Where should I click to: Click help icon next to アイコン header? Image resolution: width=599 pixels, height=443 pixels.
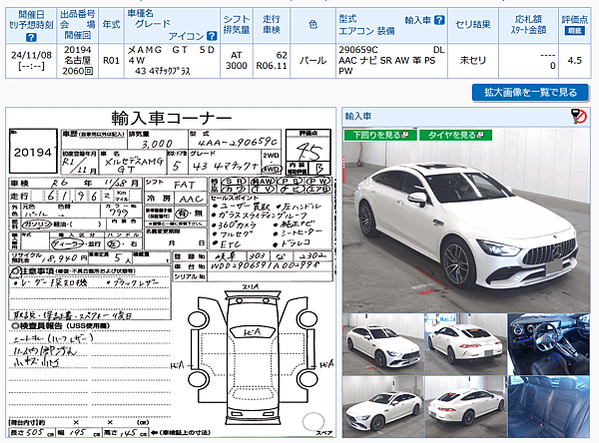tap(212, 36)
